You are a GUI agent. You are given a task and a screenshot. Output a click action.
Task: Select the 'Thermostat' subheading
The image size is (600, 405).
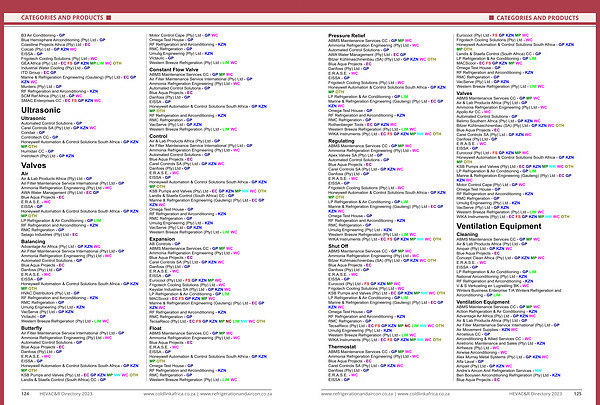pyautogui.click(x=342, y=347)
